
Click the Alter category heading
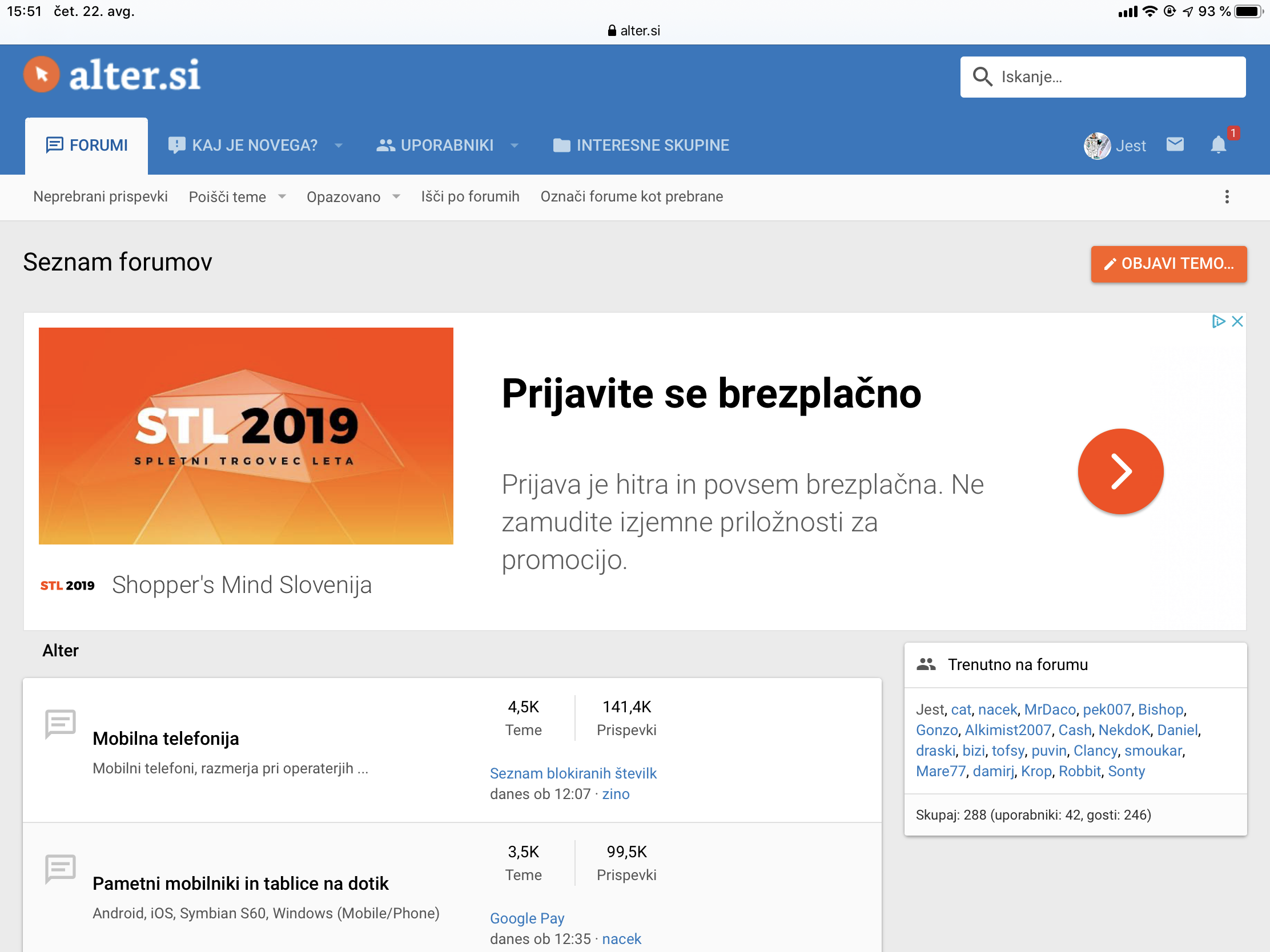(x=61, y=651)
